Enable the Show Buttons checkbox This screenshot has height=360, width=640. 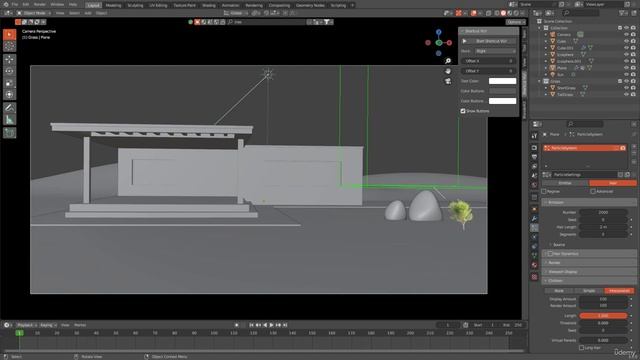(463, 111)
